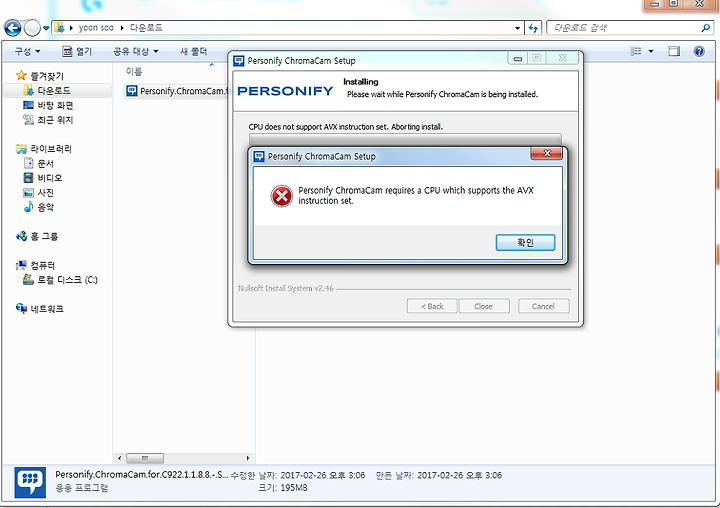Open the help question mark icon
This screenshot has height=508, width=720.
(x=699, y=51)
